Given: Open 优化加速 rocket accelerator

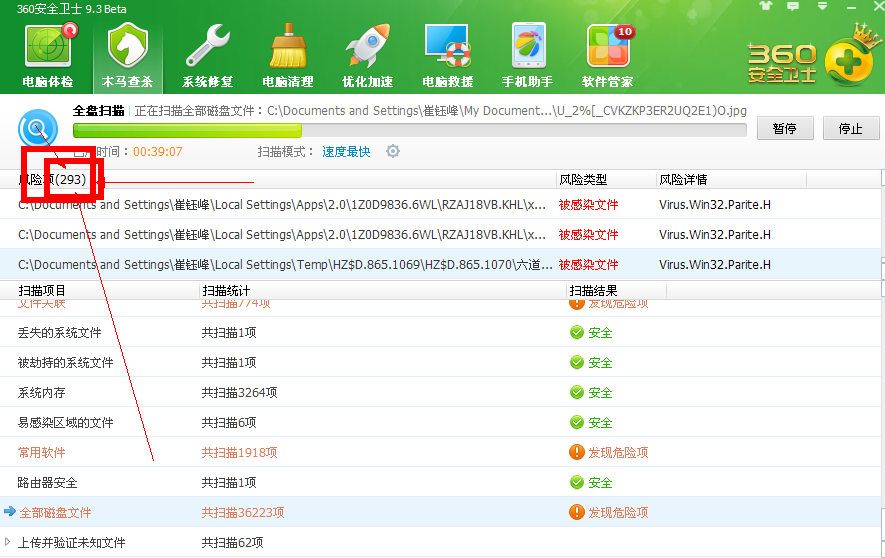Looking at the screenshot, I should point(367,56).
